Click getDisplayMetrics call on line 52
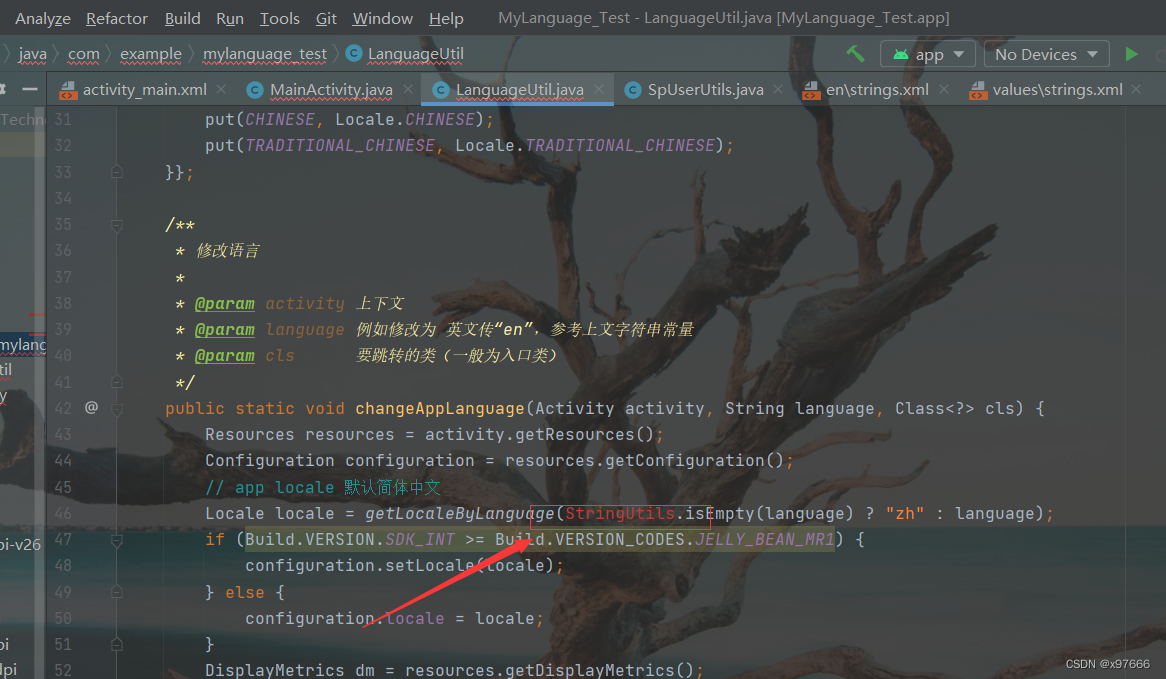 pyautogui.click(x=589, y=670)
